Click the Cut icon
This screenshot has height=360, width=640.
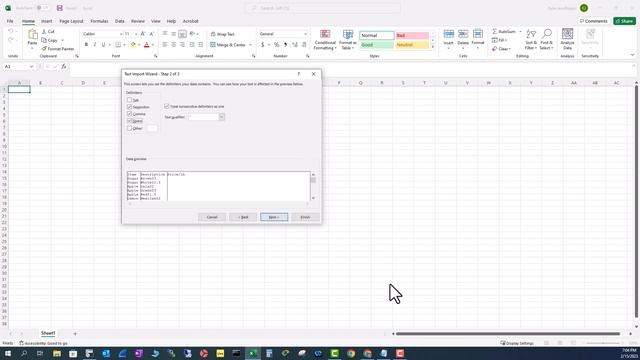click(x=44, y=31)
